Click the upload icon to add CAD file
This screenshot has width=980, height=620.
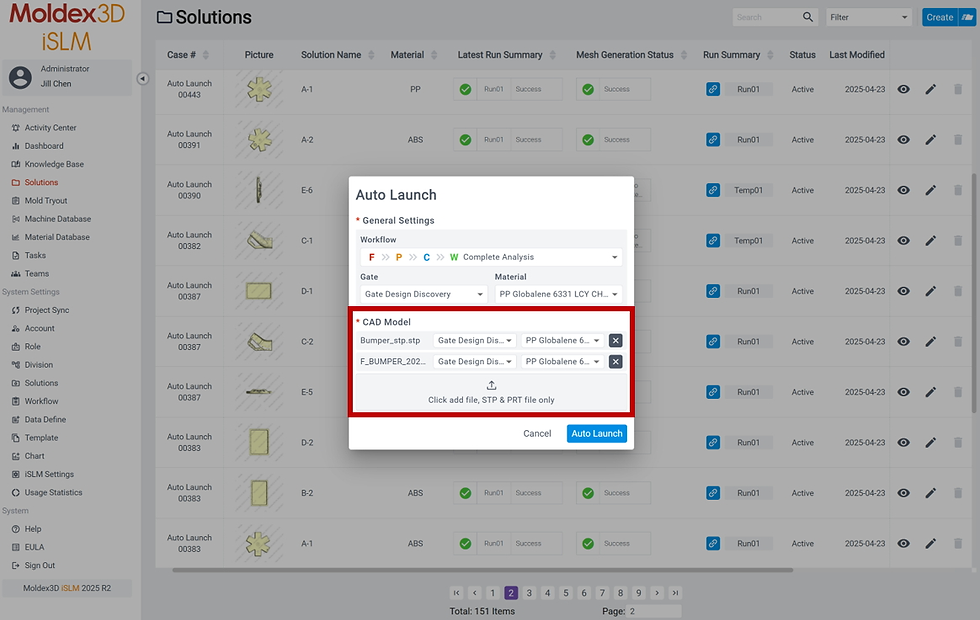point(491,386)
